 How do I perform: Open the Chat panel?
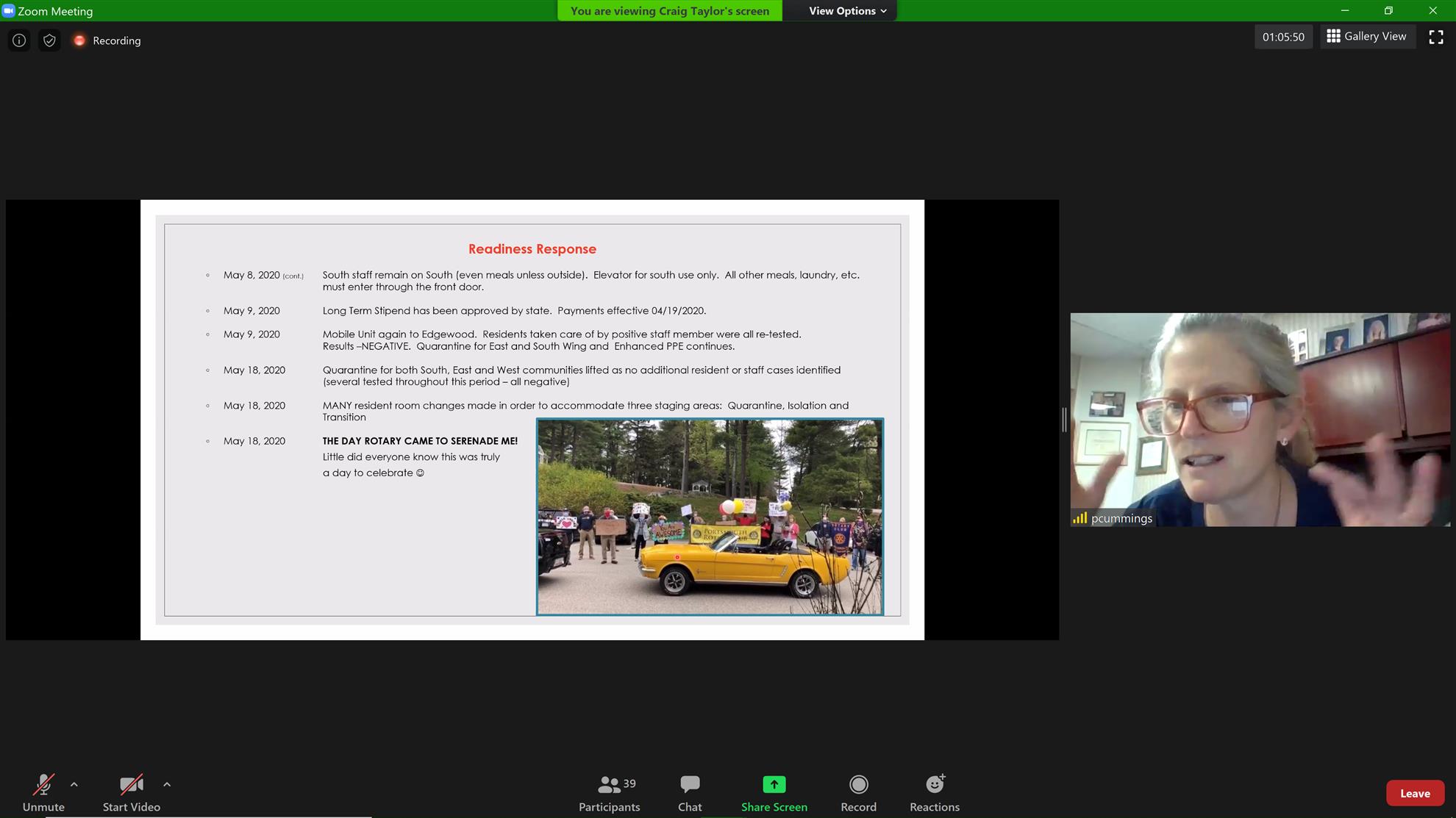pyautogui.click(x=689, y=793)
